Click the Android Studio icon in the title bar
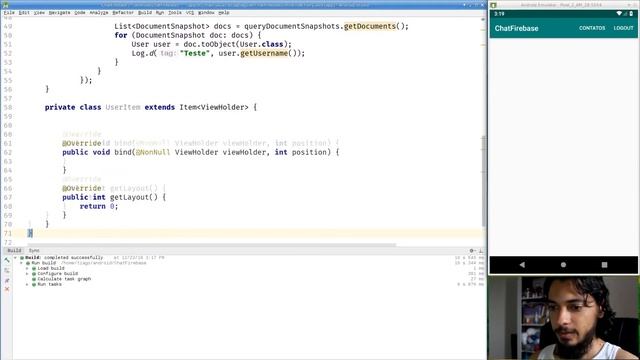640x360 pixels. (5, 5)
